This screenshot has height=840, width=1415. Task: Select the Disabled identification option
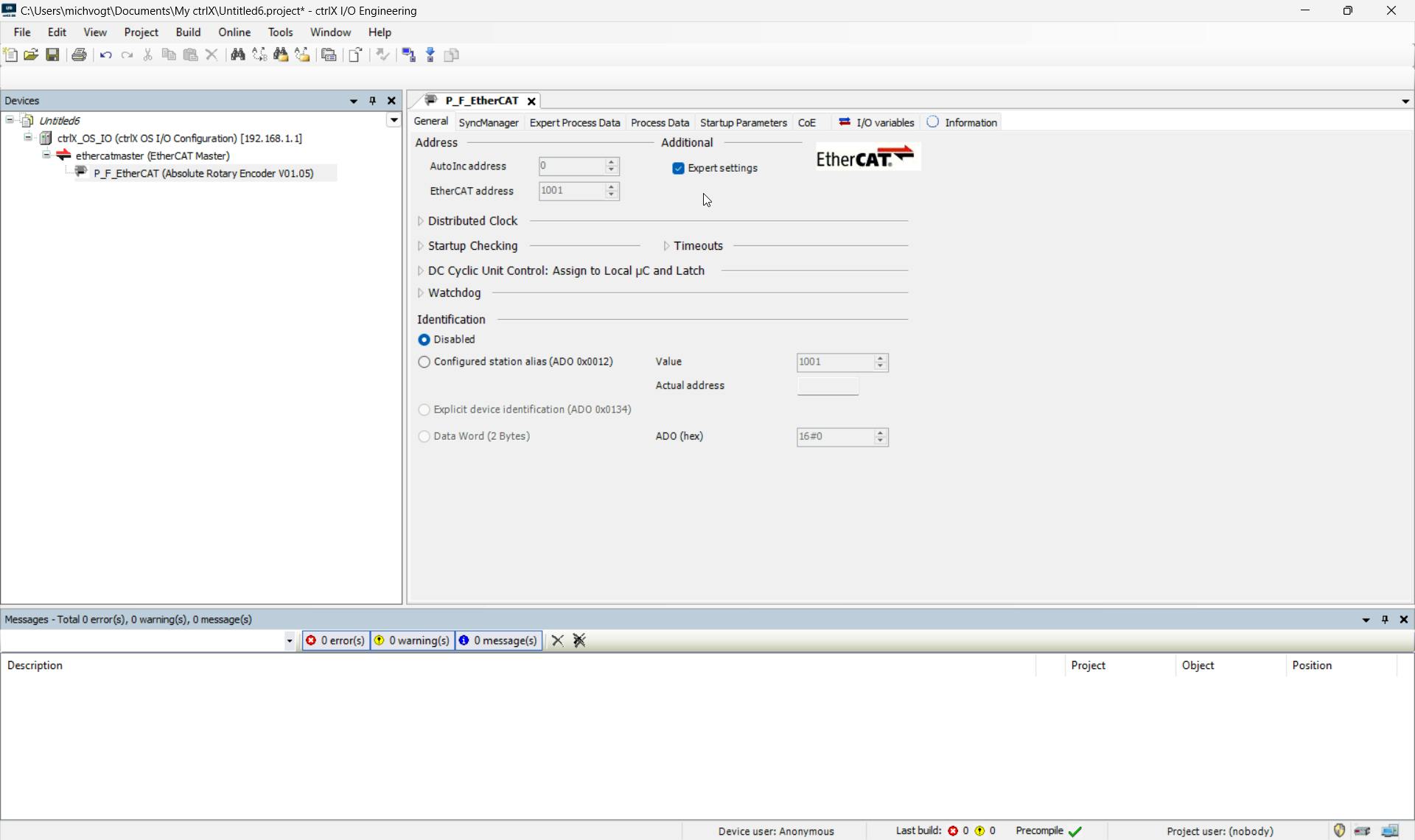point(424,340)
